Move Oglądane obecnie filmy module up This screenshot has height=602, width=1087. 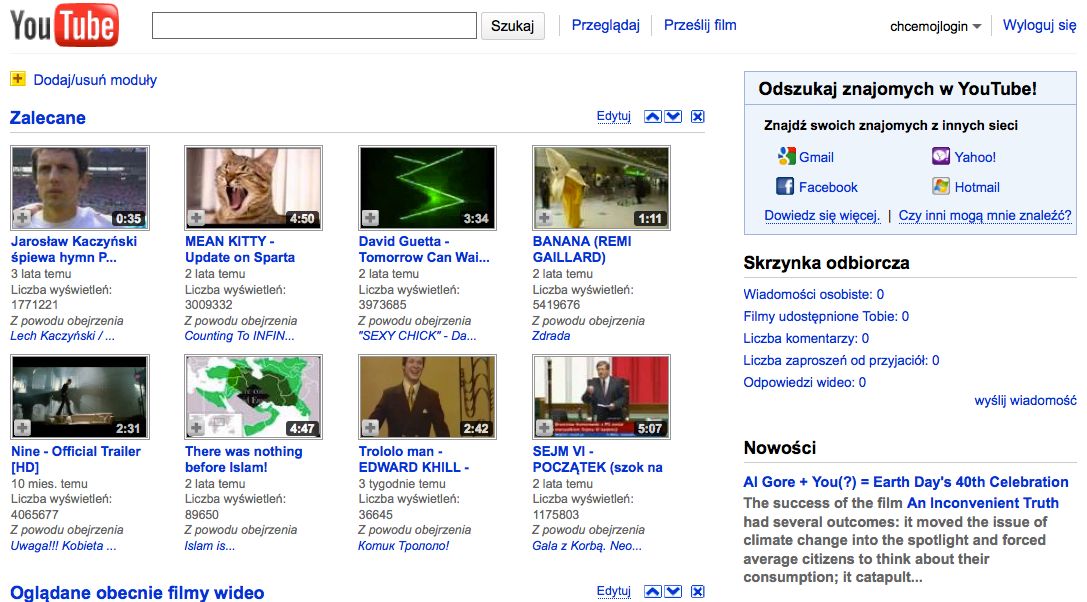click(652, 592)
